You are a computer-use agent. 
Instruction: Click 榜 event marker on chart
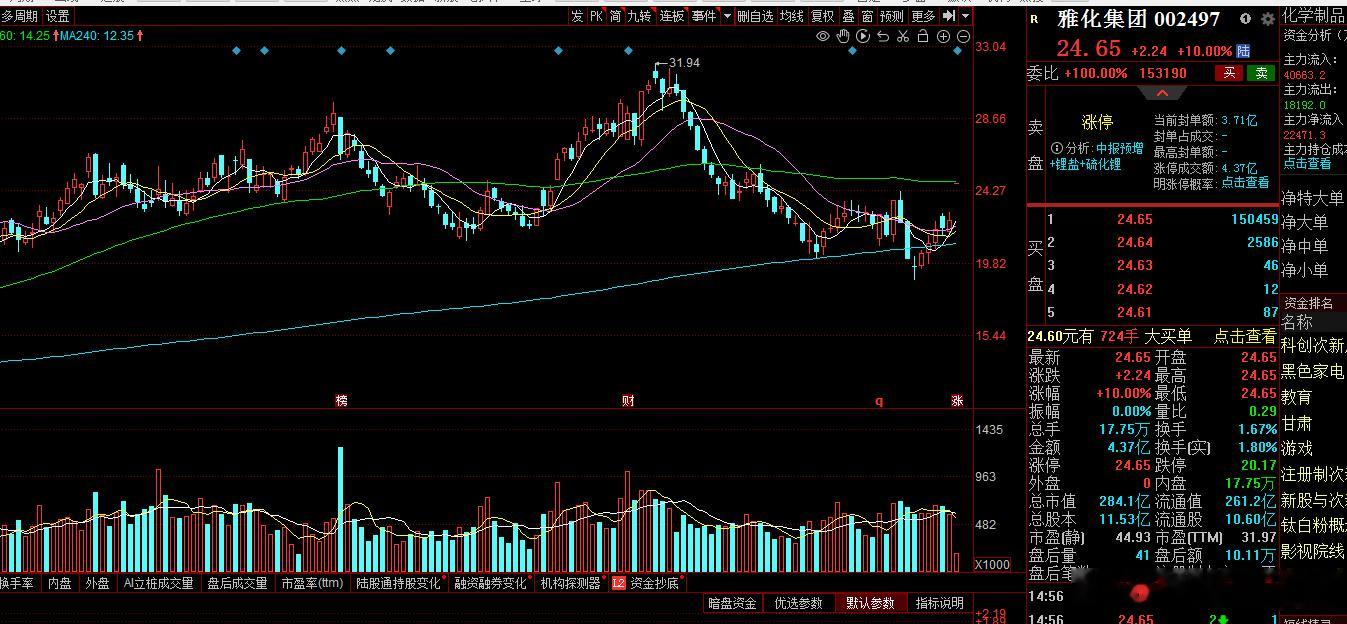click(x=342, y=401)
